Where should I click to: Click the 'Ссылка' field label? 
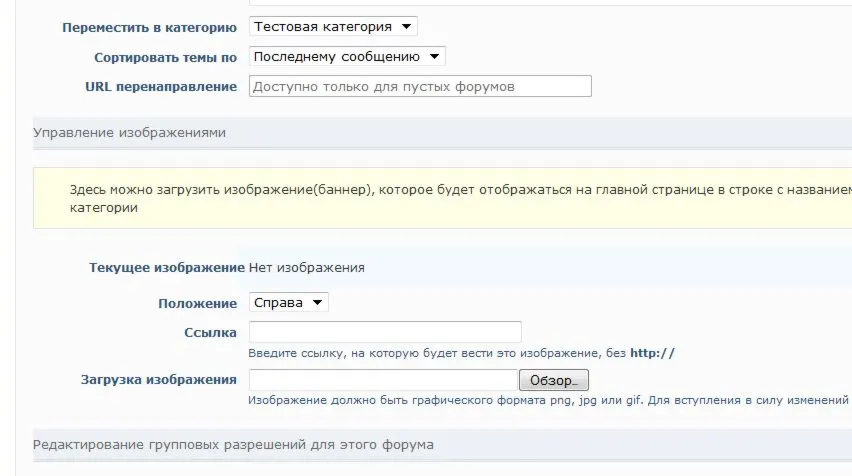tap(210, 333)
